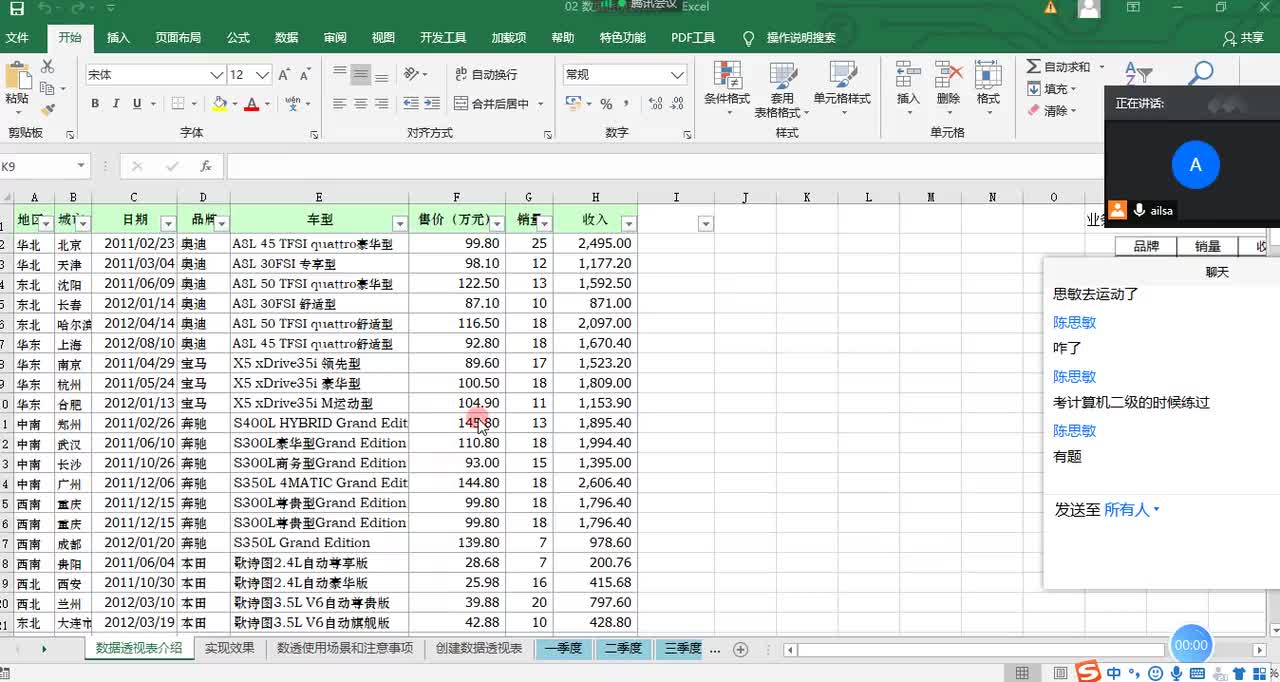Image resolution: width=1280 pixels, height=682 pixels.
Task: Decrease font size with smaller A icon
Action: click(x=305, y=75)
